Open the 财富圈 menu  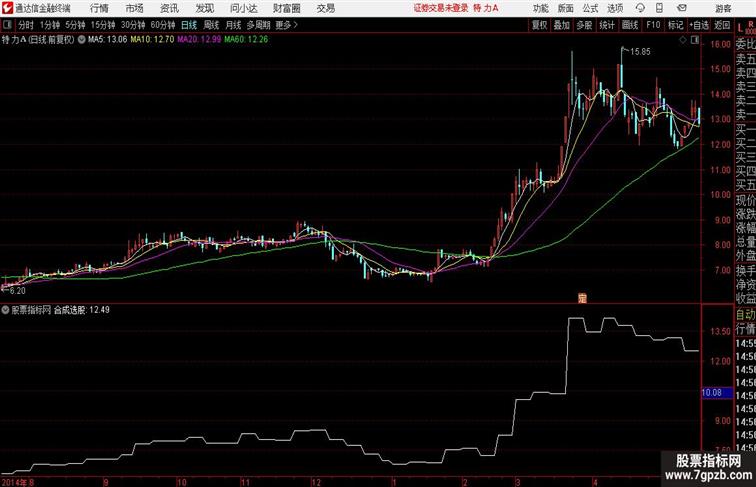[x=286, y=8]
